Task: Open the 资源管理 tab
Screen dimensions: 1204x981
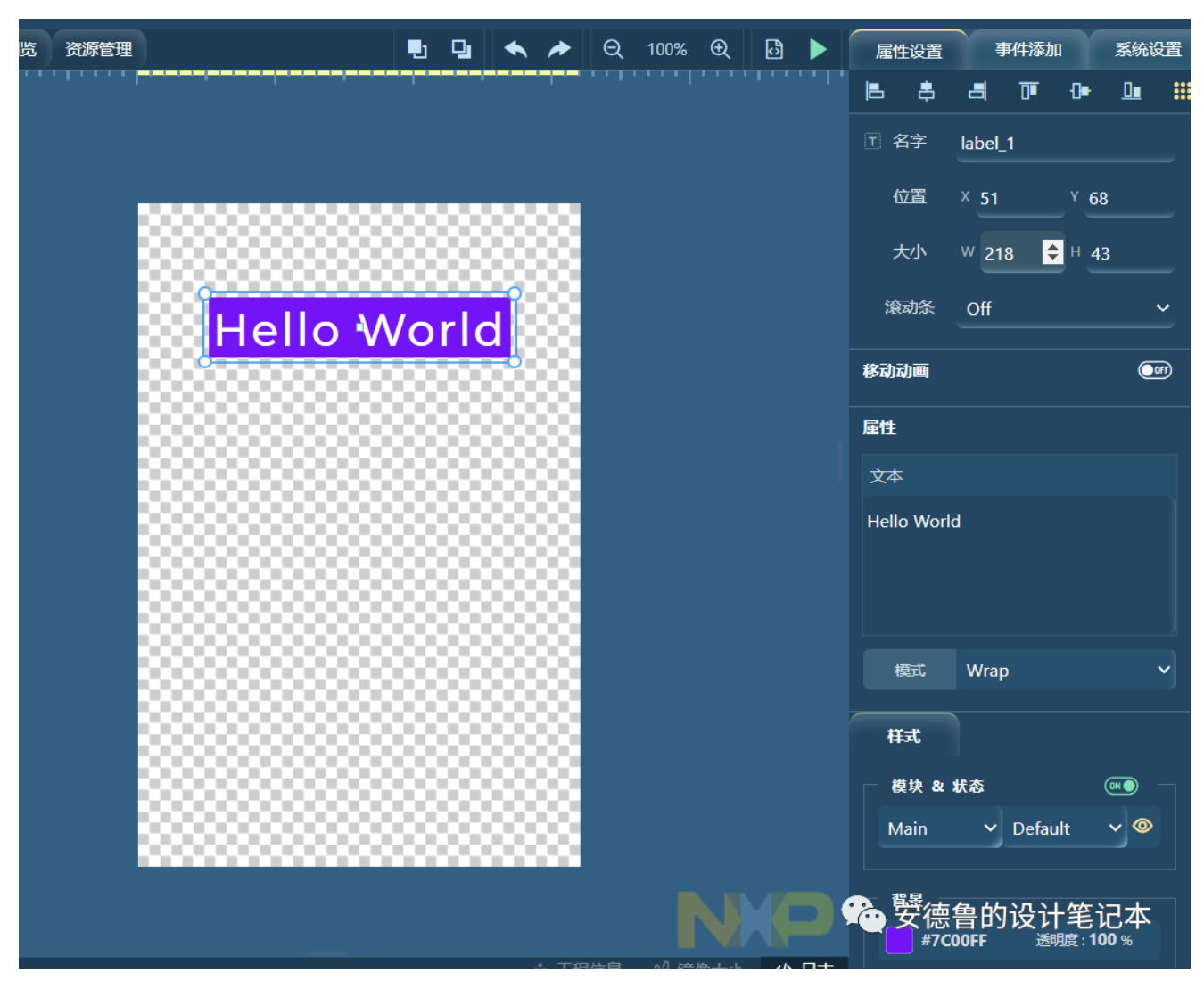Action: tap(98, 49)
